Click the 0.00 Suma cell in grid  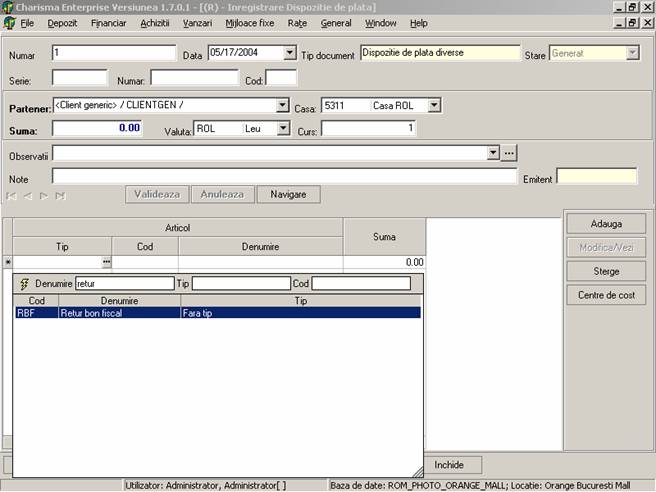(x=384, y=262)
